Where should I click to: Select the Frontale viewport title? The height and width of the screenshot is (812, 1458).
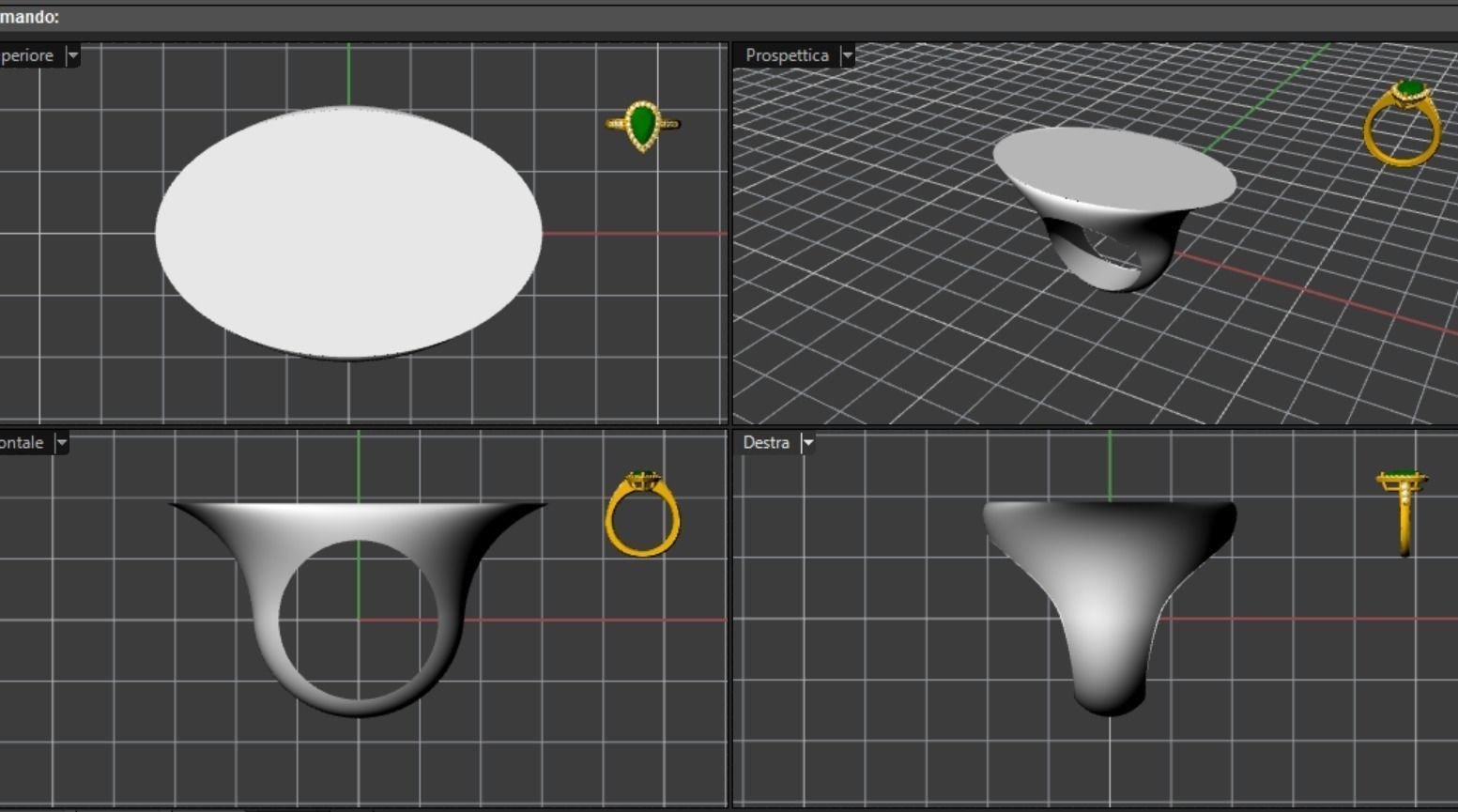(22, 443)
